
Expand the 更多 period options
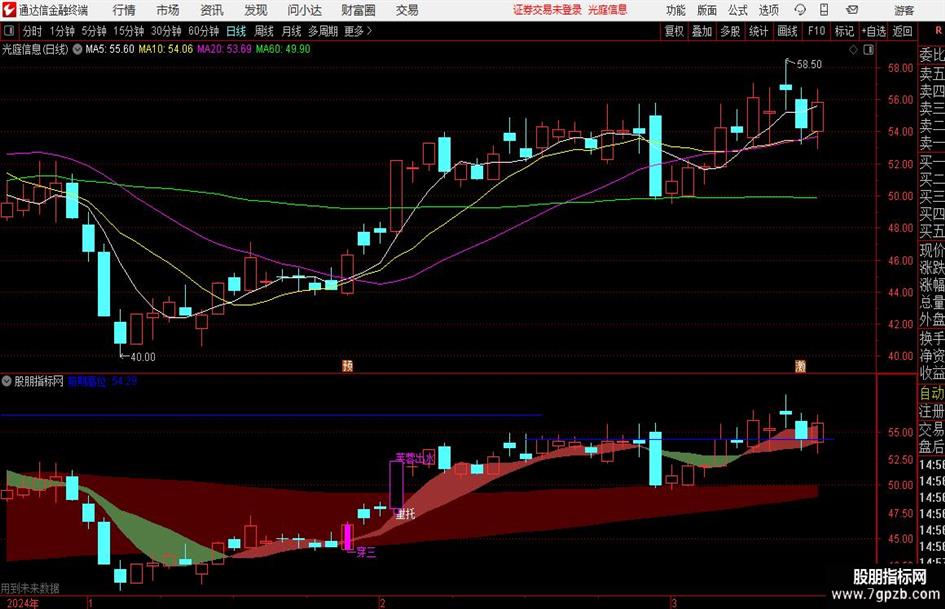pos(359,31)
